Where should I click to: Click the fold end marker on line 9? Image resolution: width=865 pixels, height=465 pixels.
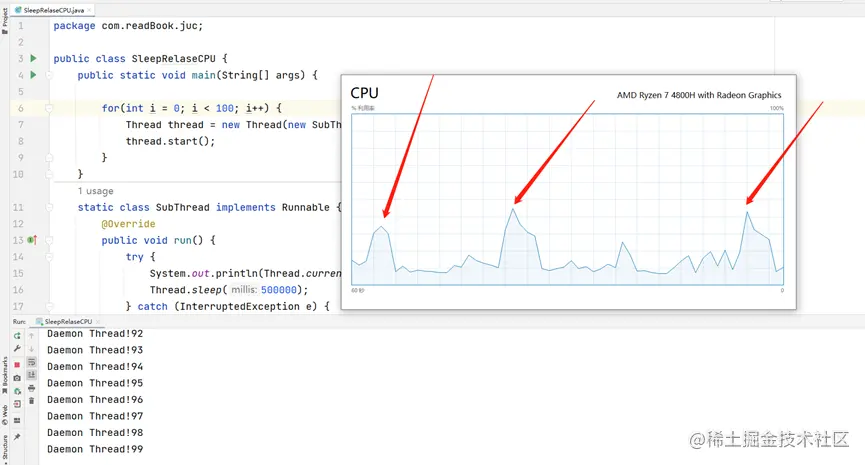tap(49, 157)
